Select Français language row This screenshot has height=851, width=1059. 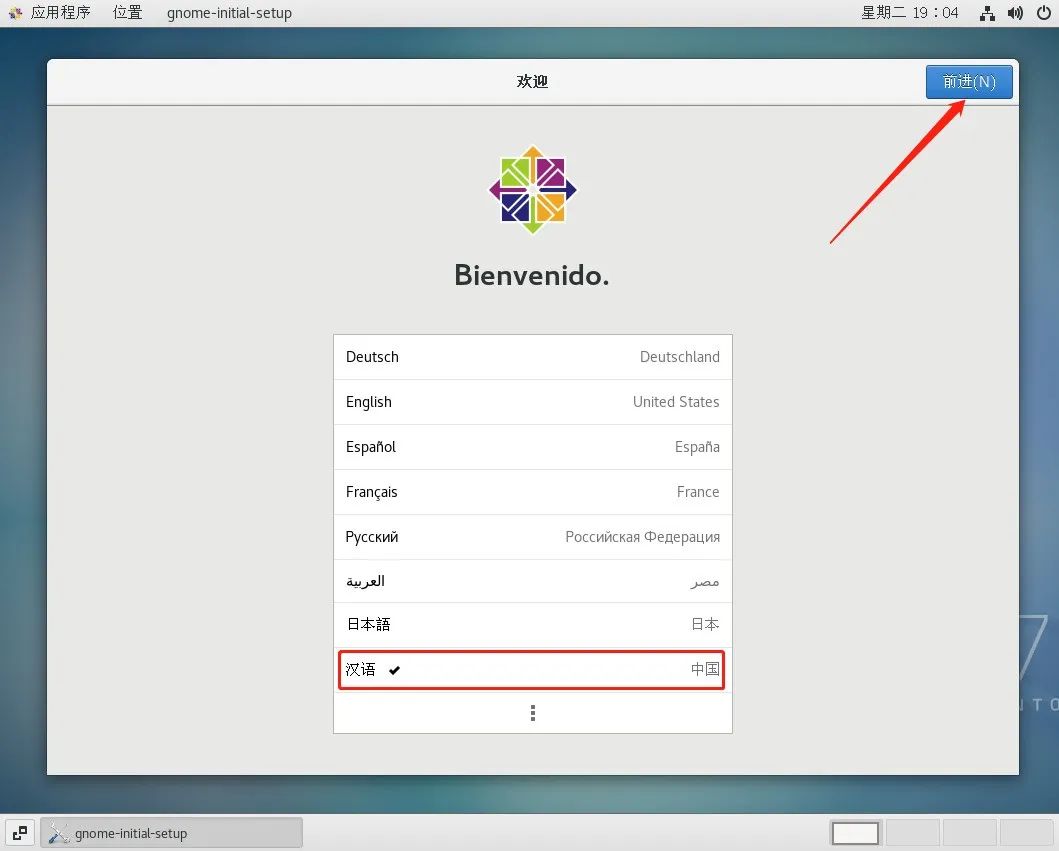tap(533, 492)
